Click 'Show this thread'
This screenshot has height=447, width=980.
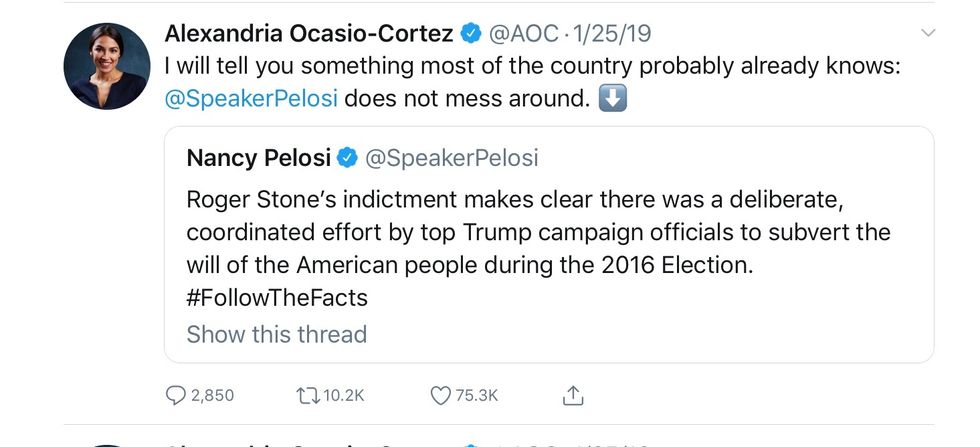[276, 333]
